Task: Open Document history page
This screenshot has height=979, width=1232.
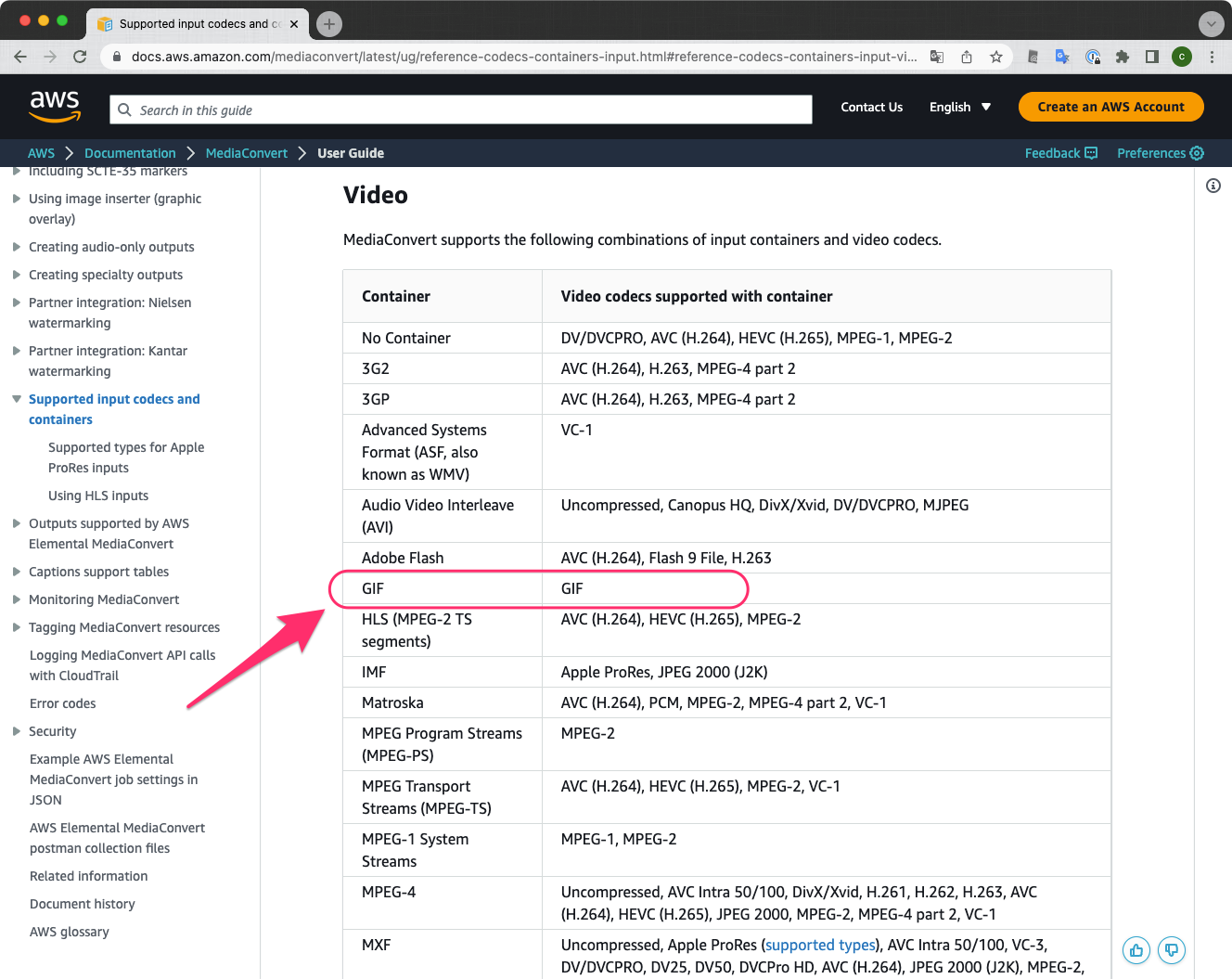Action: tap(83, 904)
